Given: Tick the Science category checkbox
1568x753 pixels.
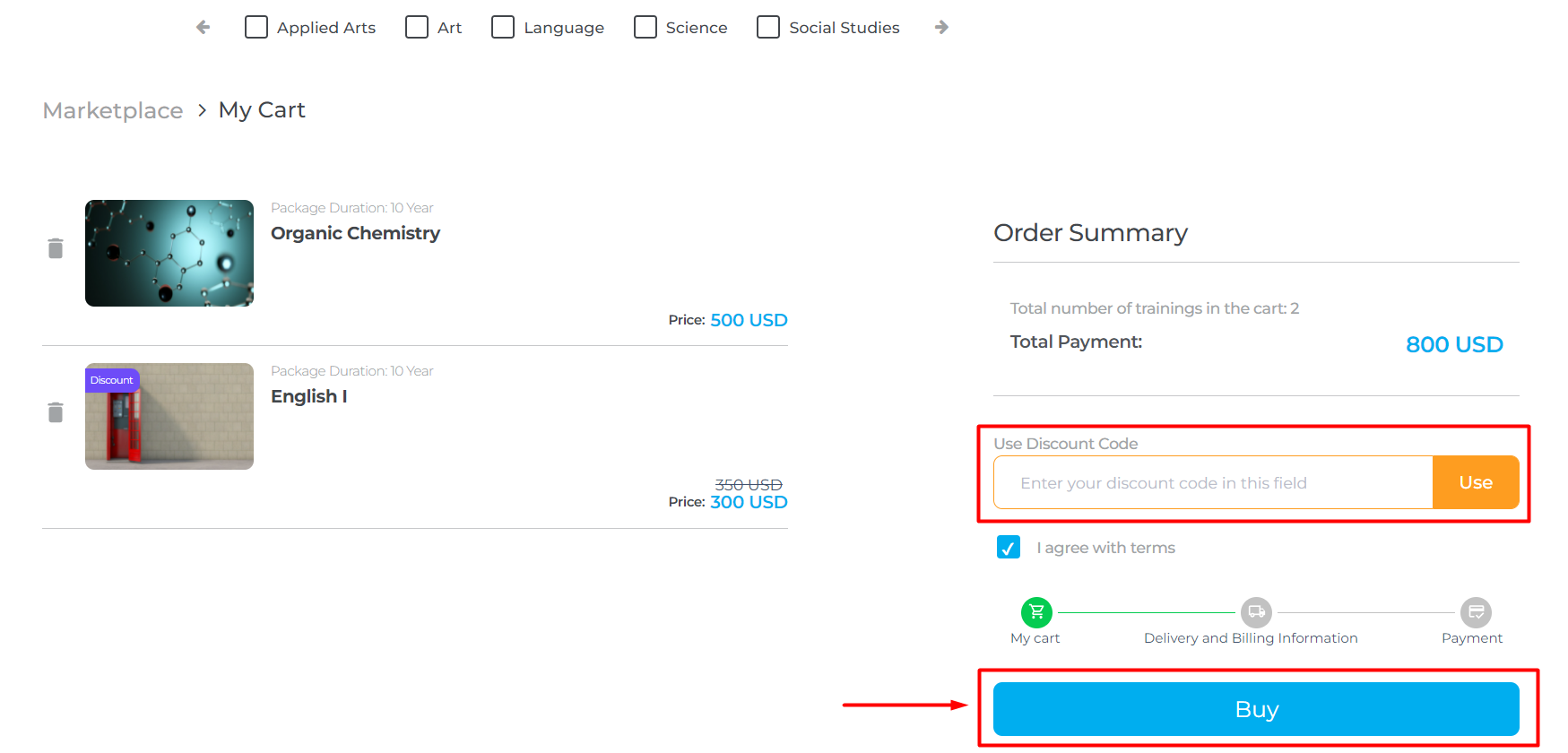Looking at the screenshot, I should tap(645, 27).
